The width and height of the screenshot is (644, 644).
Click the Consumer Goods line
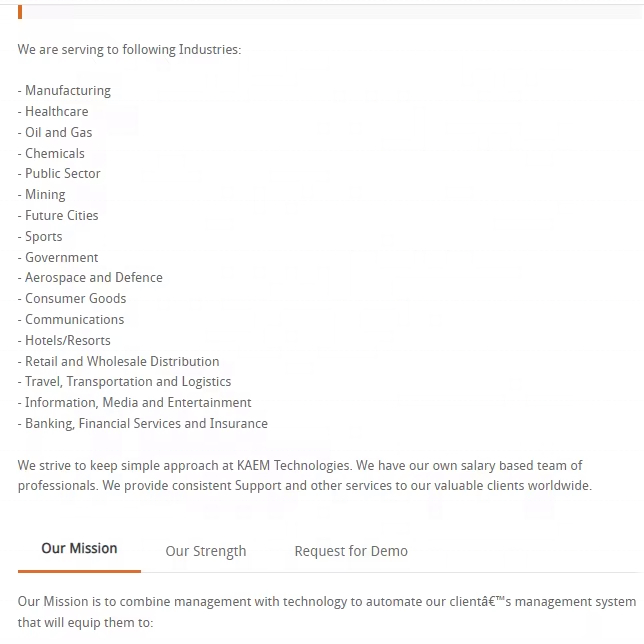75,299
